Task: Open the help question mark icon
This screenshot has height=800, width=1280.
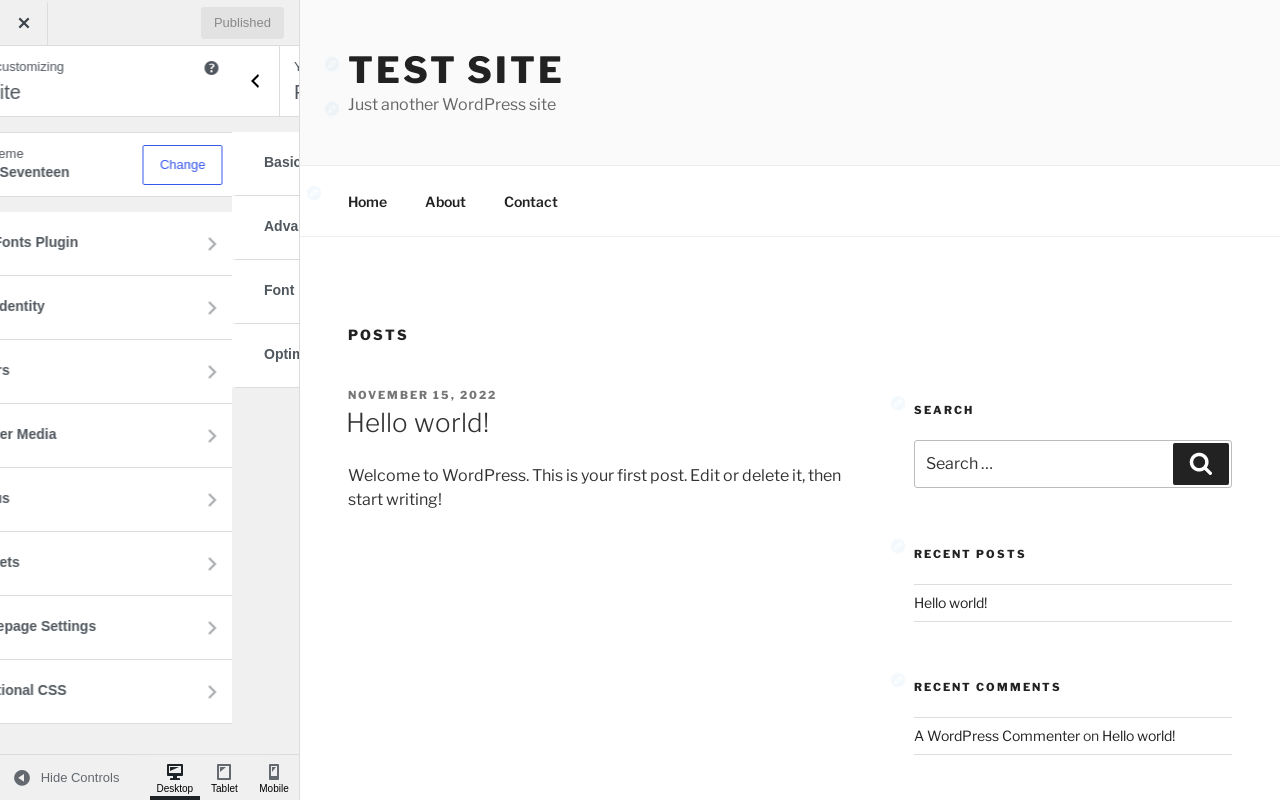Action: pyautogui.click(x=211, y=68)
